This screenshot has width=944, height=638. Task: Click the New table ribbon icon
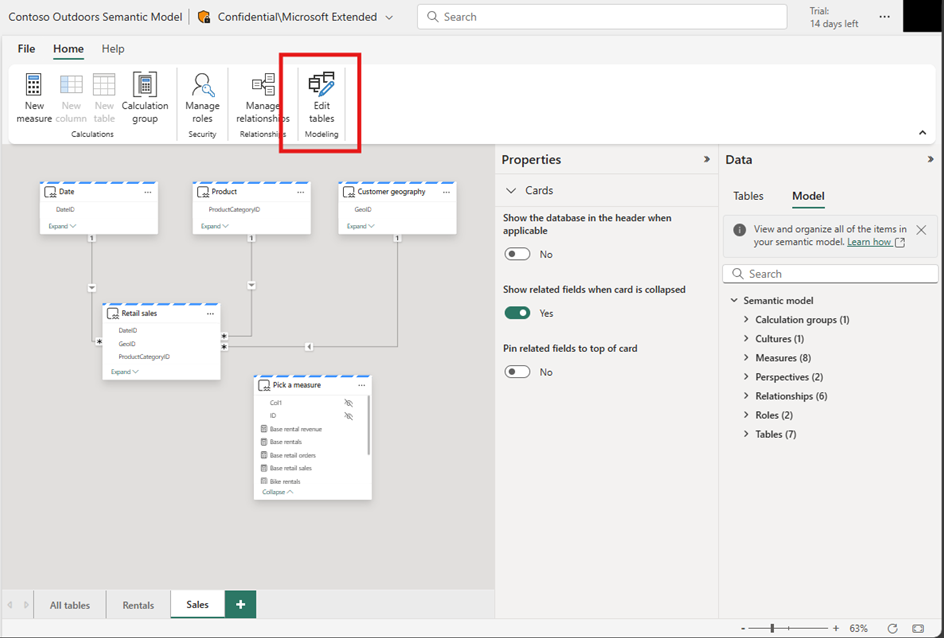104,84
